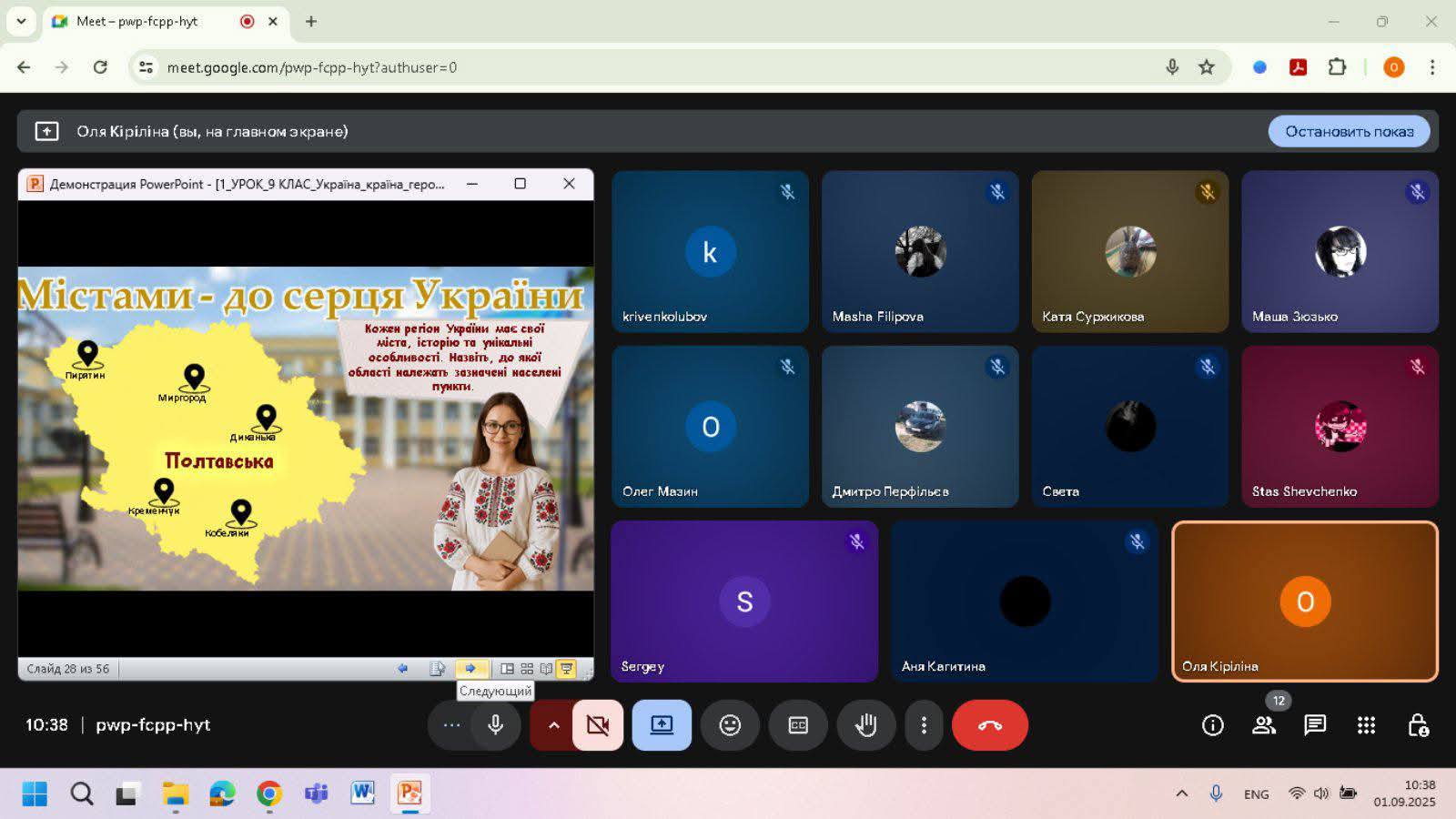Click the Остановить показ button

pyautogui.click(x=1349, y=131)
